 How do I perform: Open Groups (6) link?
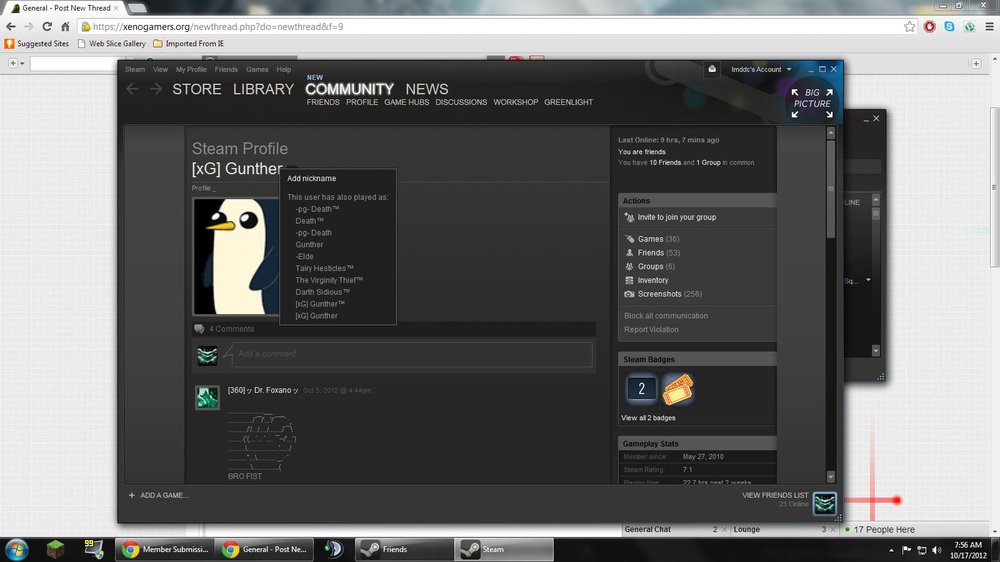pos(656,267)
